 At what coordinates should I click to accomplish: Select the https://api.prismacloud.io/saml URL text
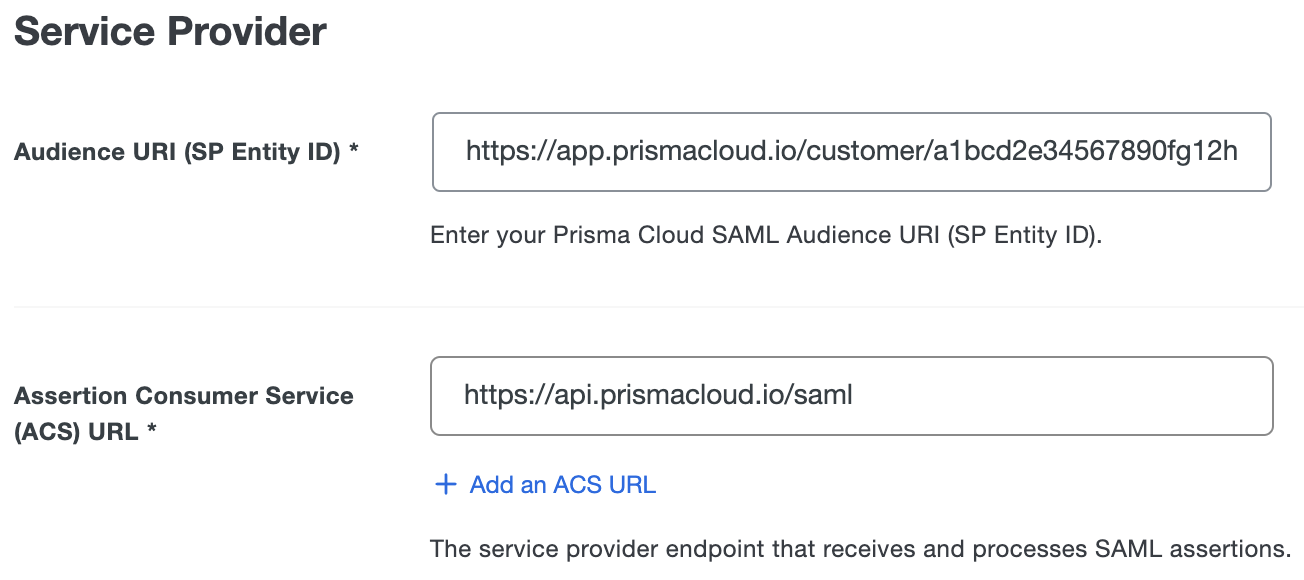point(658,395)
